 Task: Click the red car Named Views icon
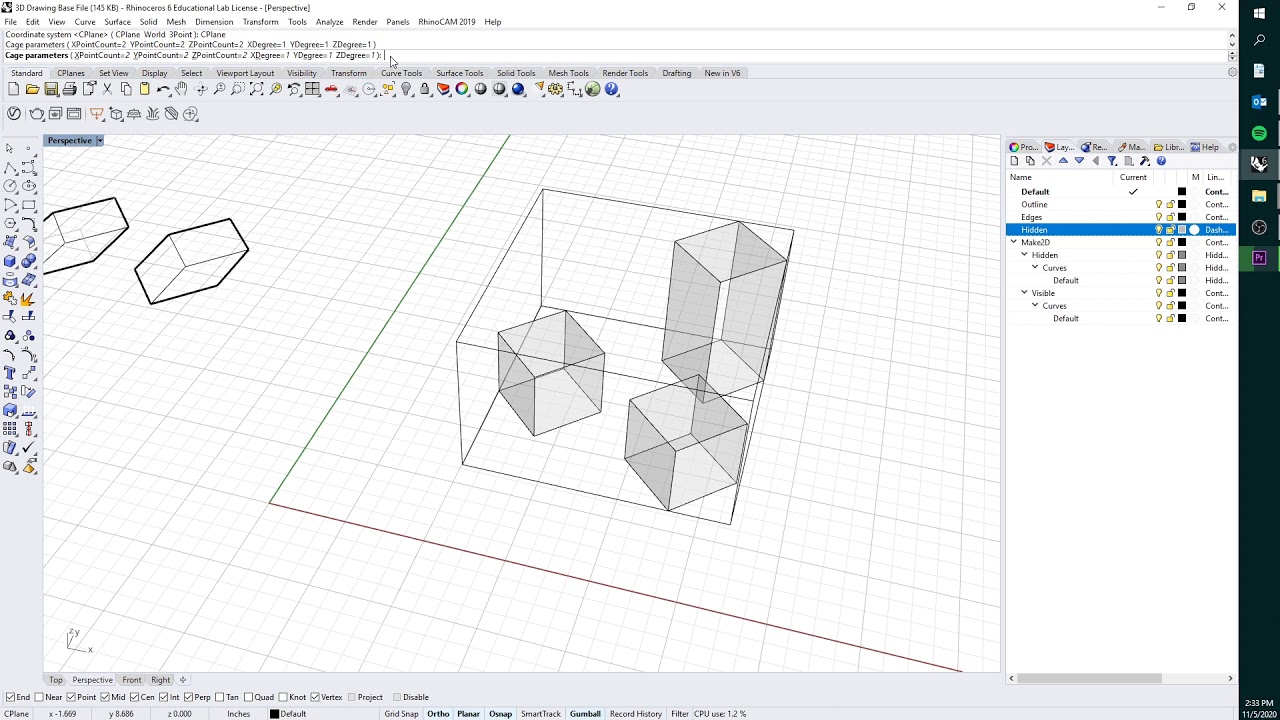point(331,89)
